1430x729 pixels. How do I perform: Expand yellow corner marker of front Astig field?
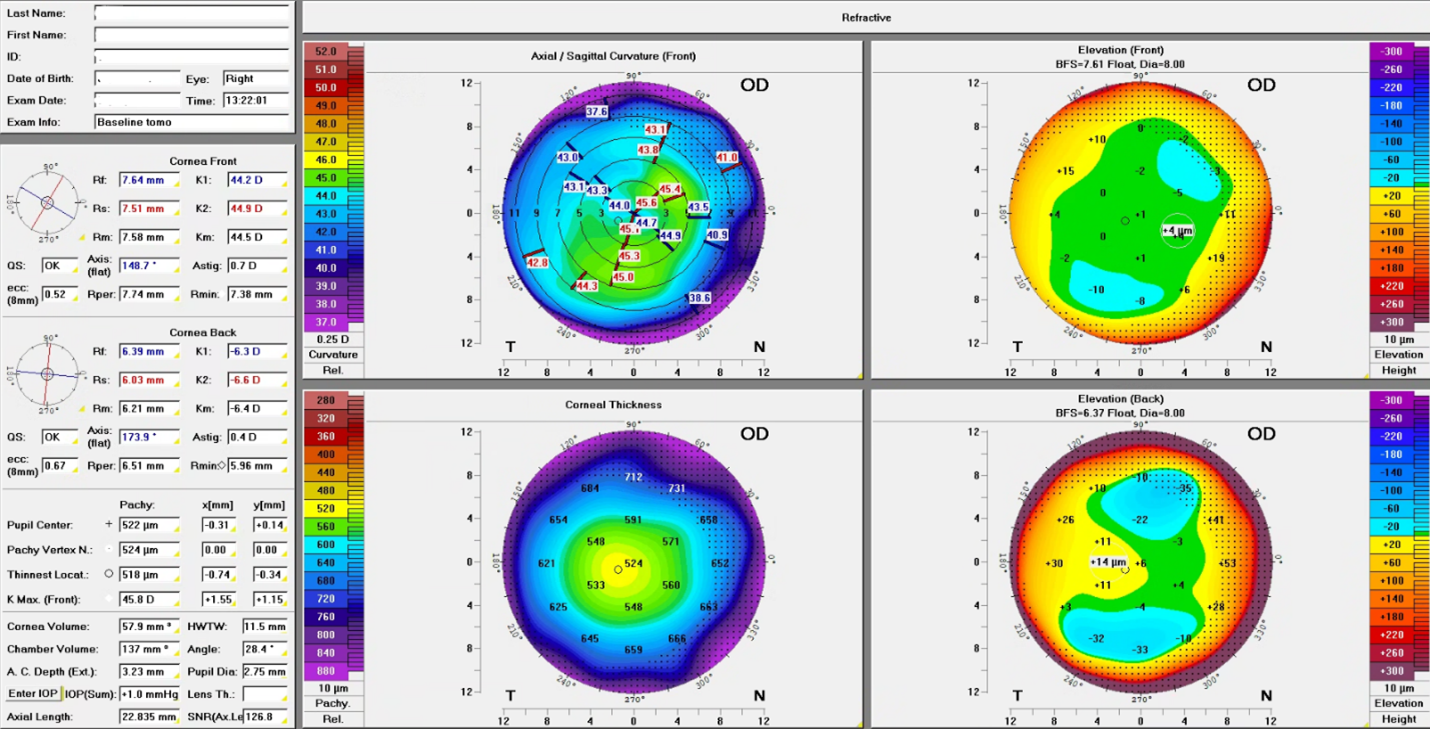point(284,273)
